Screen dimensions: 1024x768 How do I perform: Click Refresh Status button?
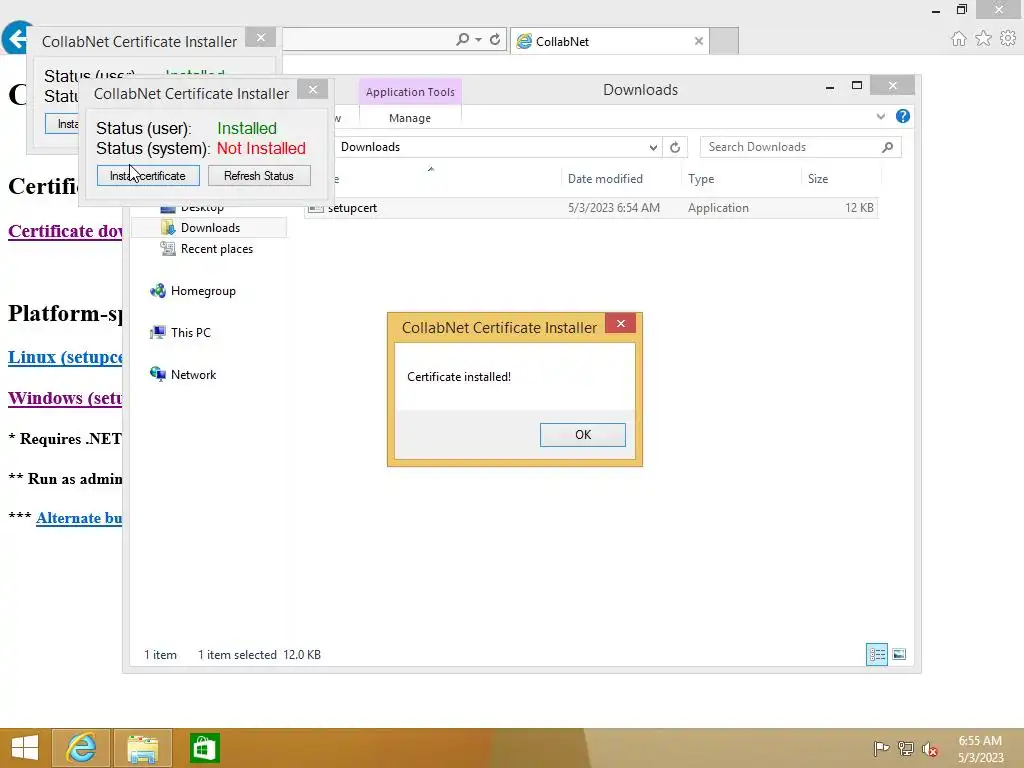click(259, 176)
